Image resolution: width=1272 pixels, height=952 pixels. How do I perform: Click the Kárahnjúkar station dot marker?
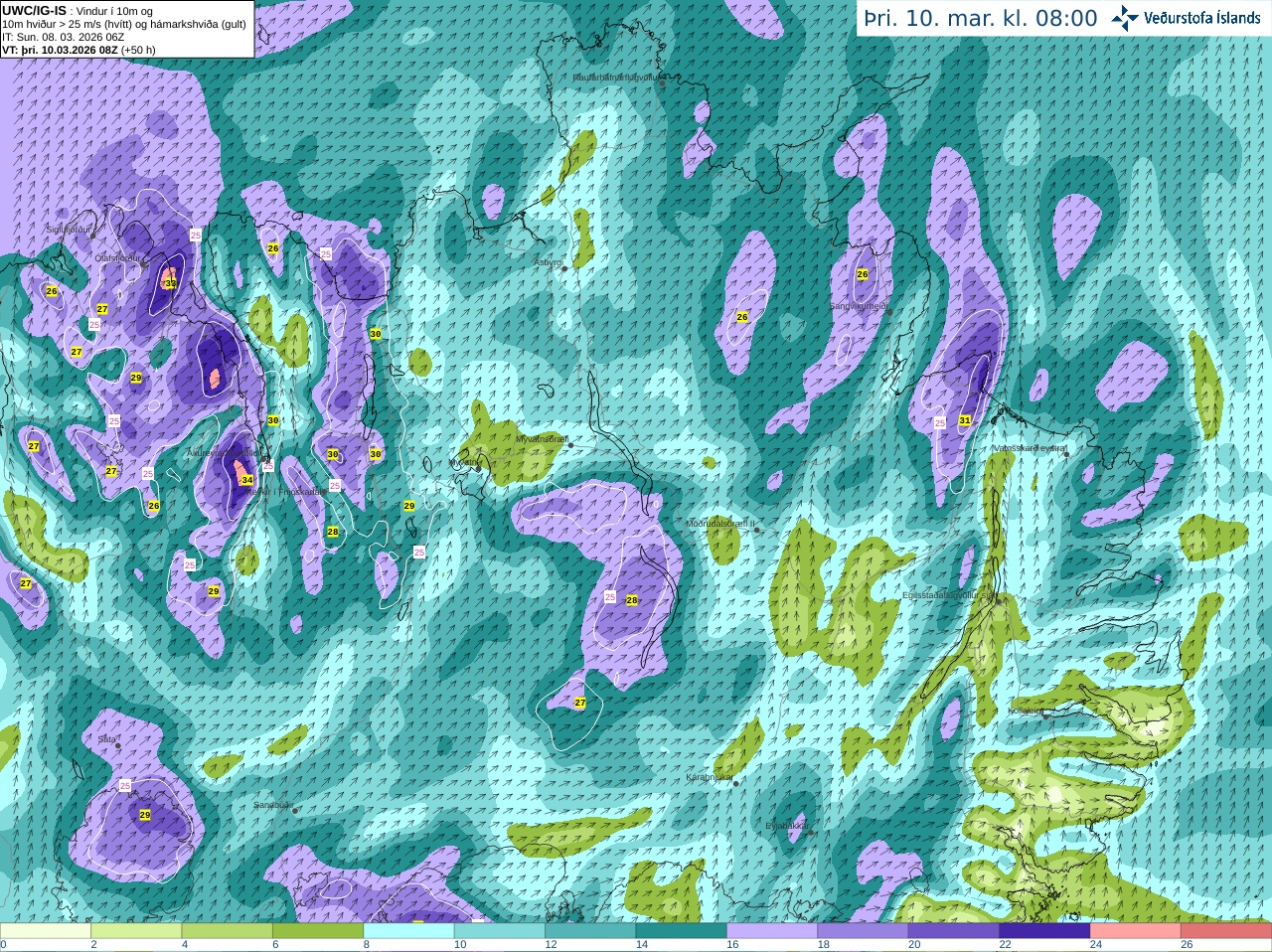coord(736,784)
